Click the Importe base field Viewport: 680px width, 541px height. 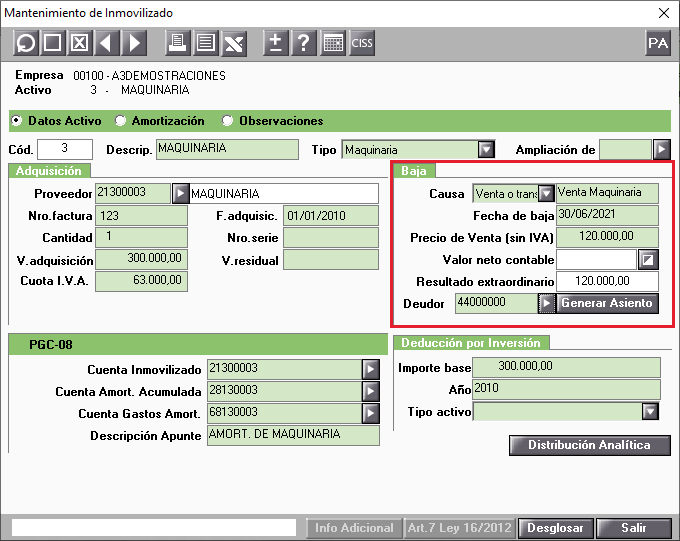(566, 367)
